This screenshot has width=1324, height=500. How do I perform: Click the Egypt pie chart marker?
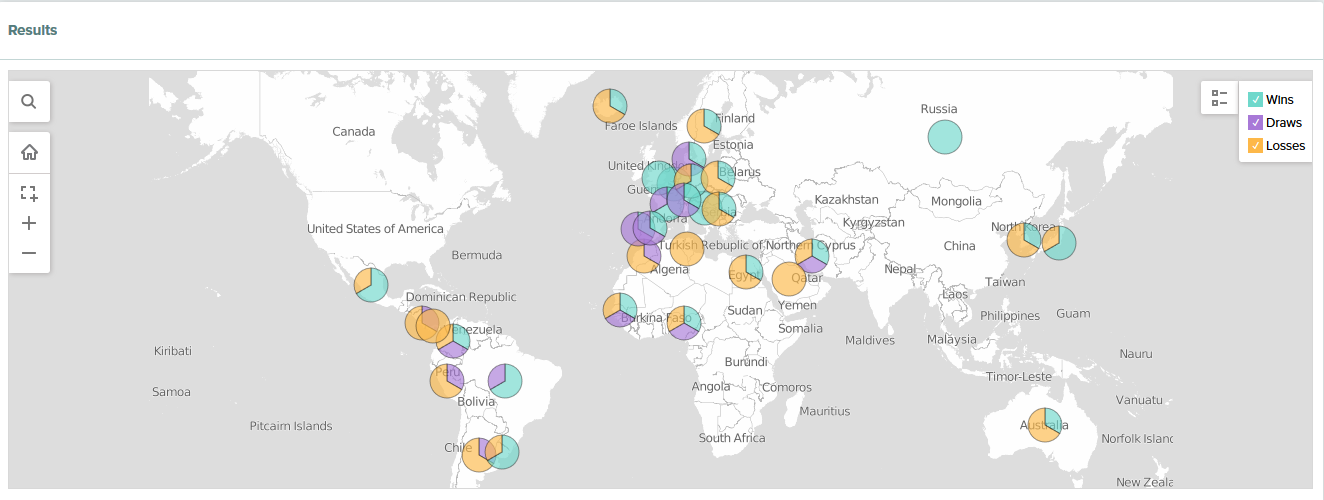click(746, 271)
